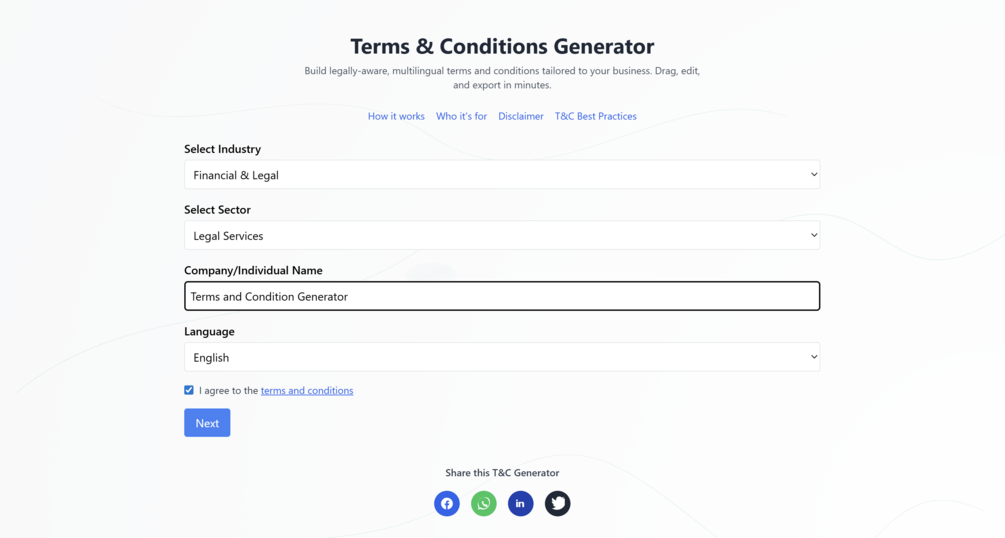Click the Terms & Conditions Generator heading
This screenshot has width=1005, height=538.
coord(502,46)
